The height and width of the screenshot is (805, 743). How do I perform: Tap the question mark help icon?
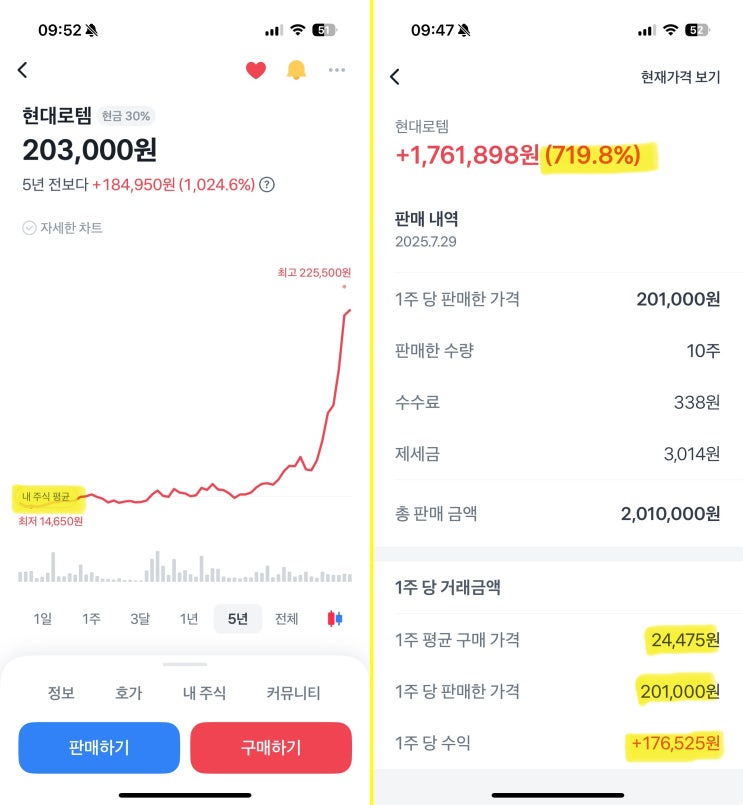(x=267, y=185)
